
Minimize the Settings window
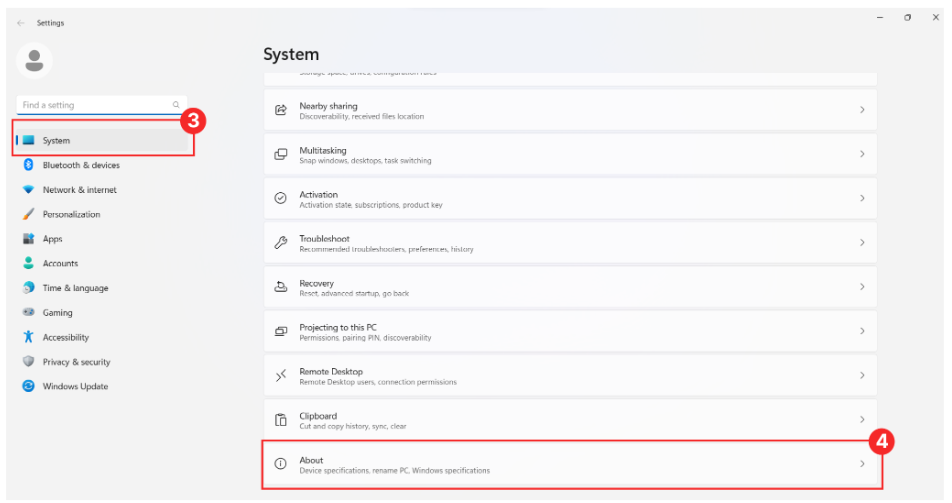[x=880, y=18]
